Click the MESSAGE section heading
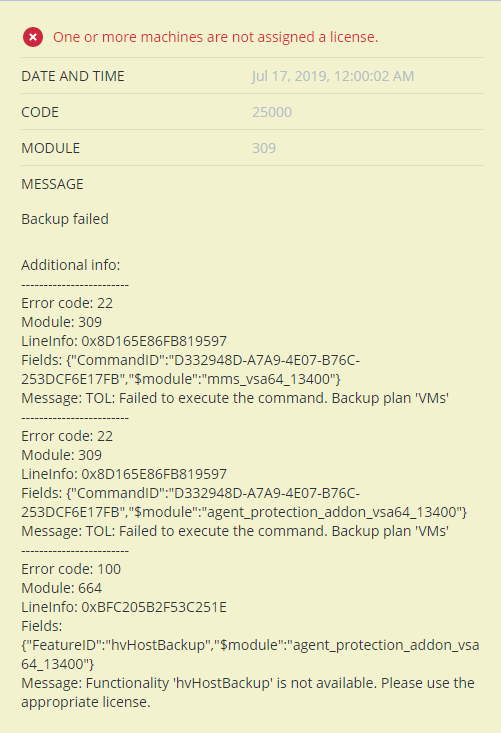The height and width of the screenshot is (733, 501). click(52, 184)
